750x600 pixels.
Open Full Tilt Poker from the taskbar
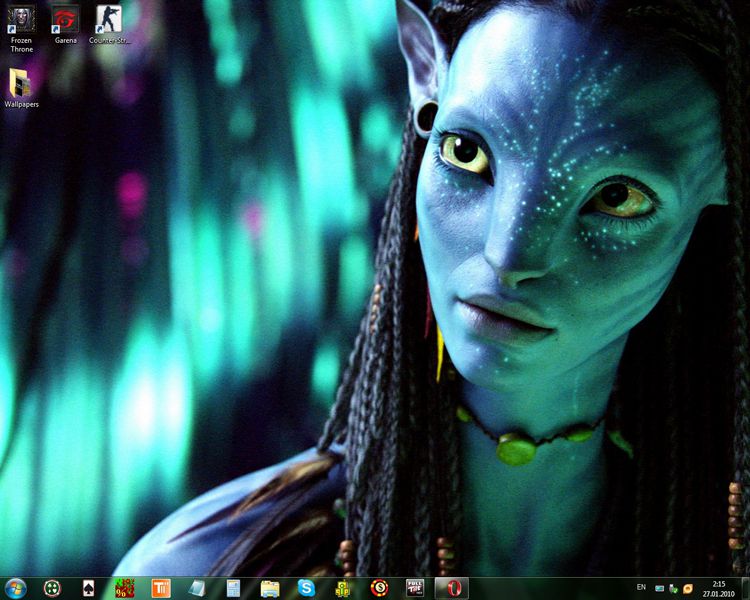415,589
